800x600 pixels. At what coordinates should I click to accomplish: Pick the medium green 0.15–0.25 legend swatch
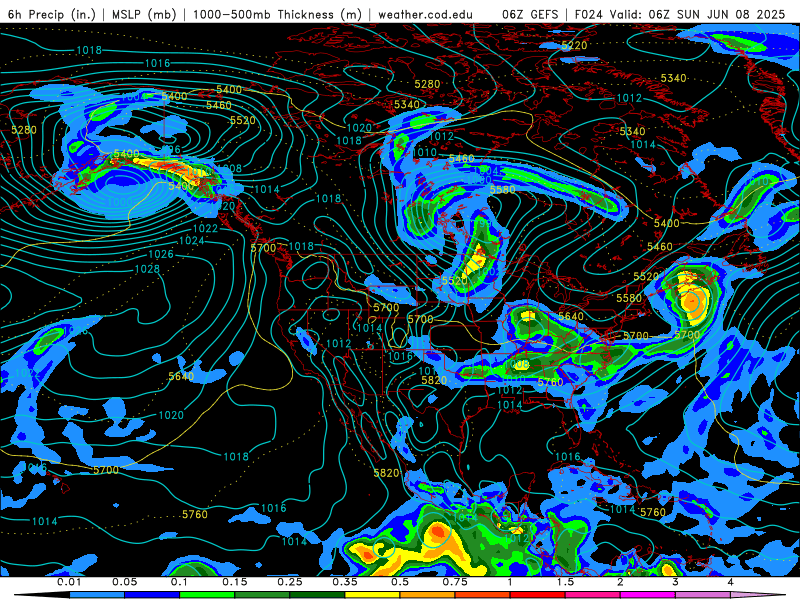click(x=263, y=595)
